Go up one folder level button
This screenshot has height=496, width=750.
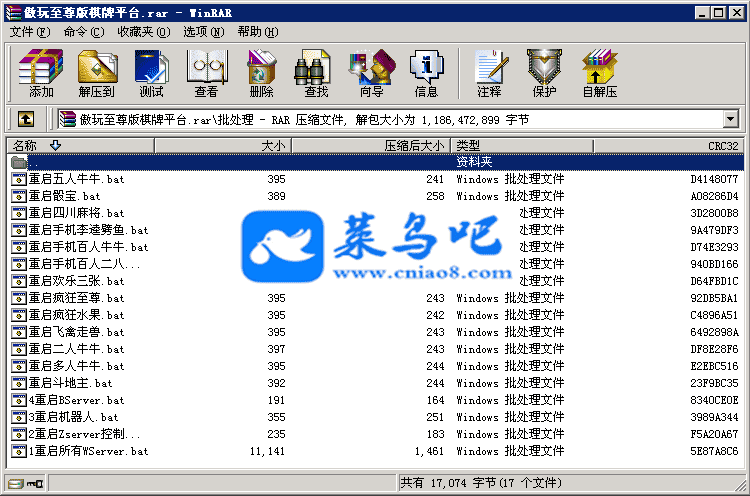[26, 120]
